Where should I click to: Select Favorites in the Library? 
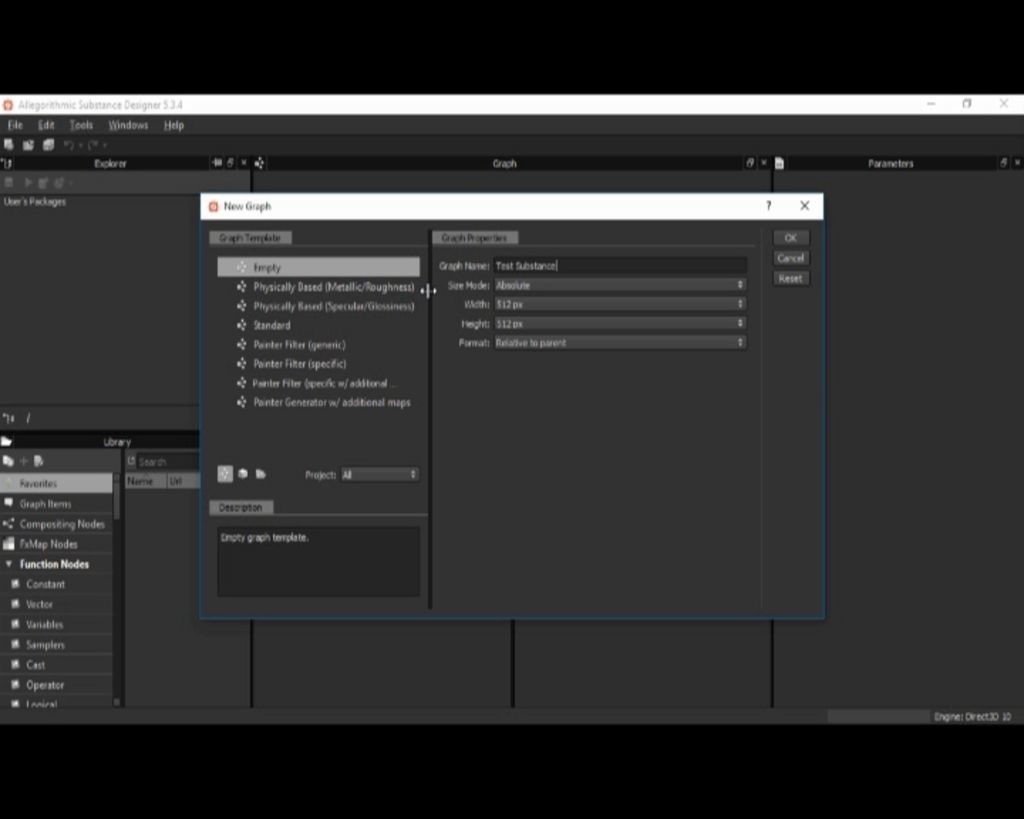click(x=56, y=483)
